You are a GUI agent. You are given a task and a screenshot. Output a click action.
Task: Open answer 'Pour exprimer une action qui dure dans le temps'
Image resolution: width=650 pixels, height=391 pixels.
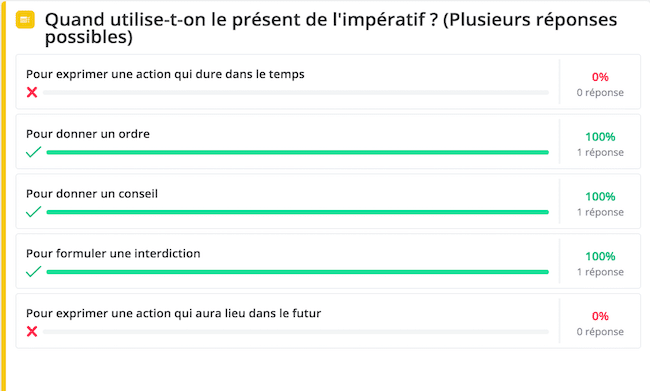[x=165, y=74]
